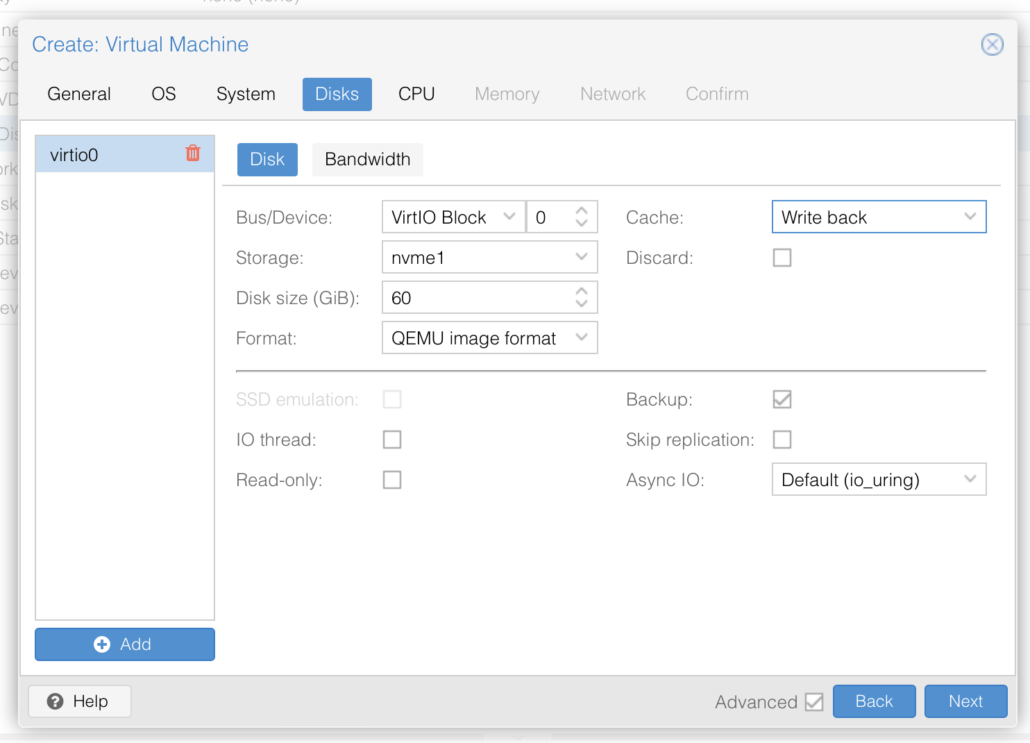Close the Create Virtual Machine dialog
The height and width of the screenshot is (743, 1030).
click(x=991, y=45)
